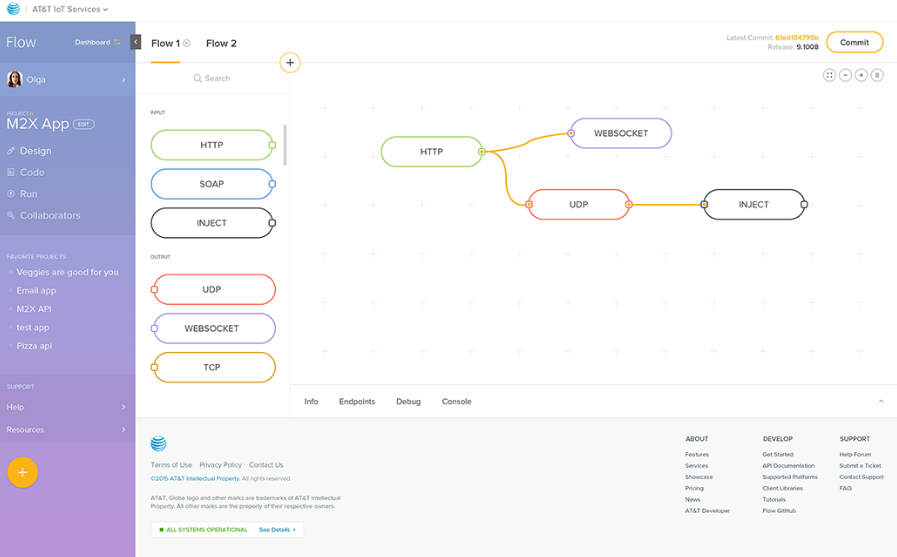
Task: Open Collaborators in the sidebar
Action: pyautogui.click(x=50, y=216)
